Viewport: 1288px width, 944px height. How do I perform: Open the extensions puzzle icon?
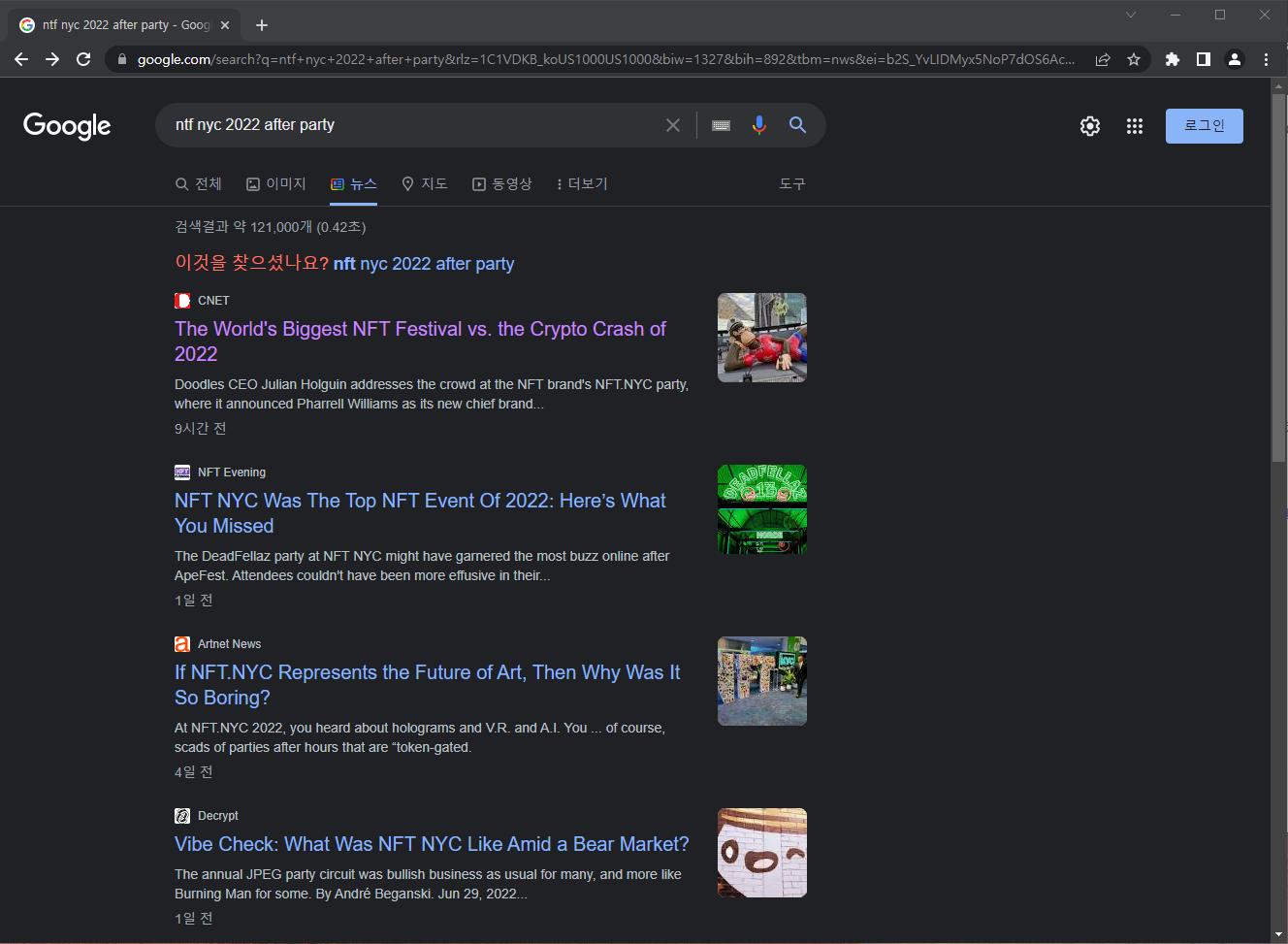point(1173,59)
